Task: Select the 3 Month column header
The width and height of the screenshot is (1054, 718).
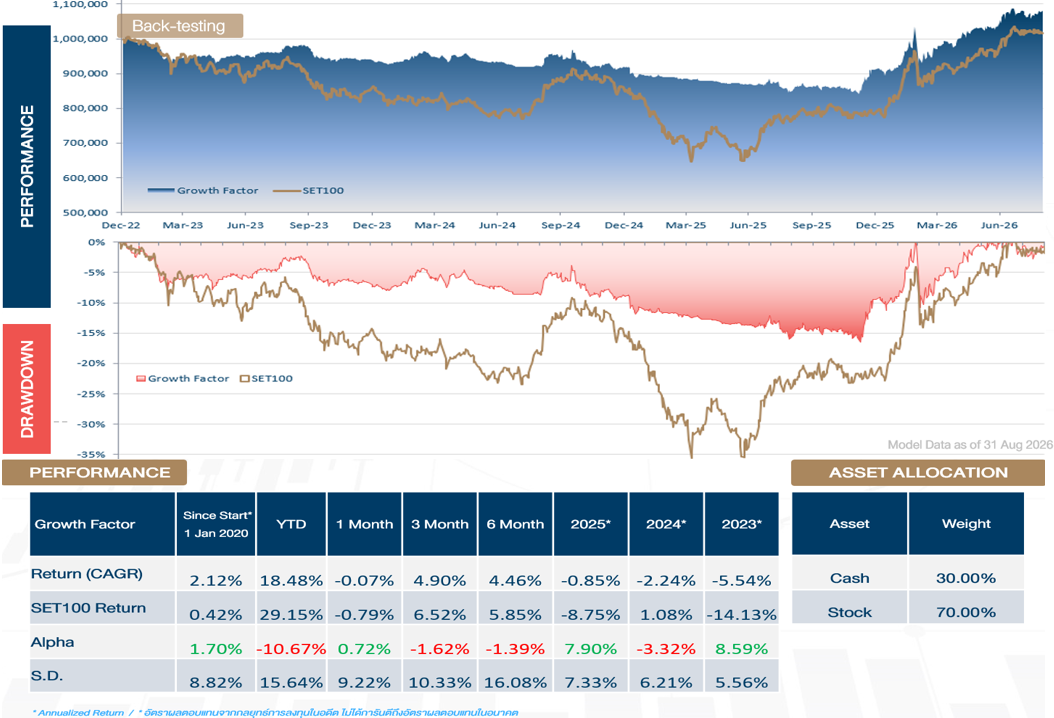Action: point(440,524)
